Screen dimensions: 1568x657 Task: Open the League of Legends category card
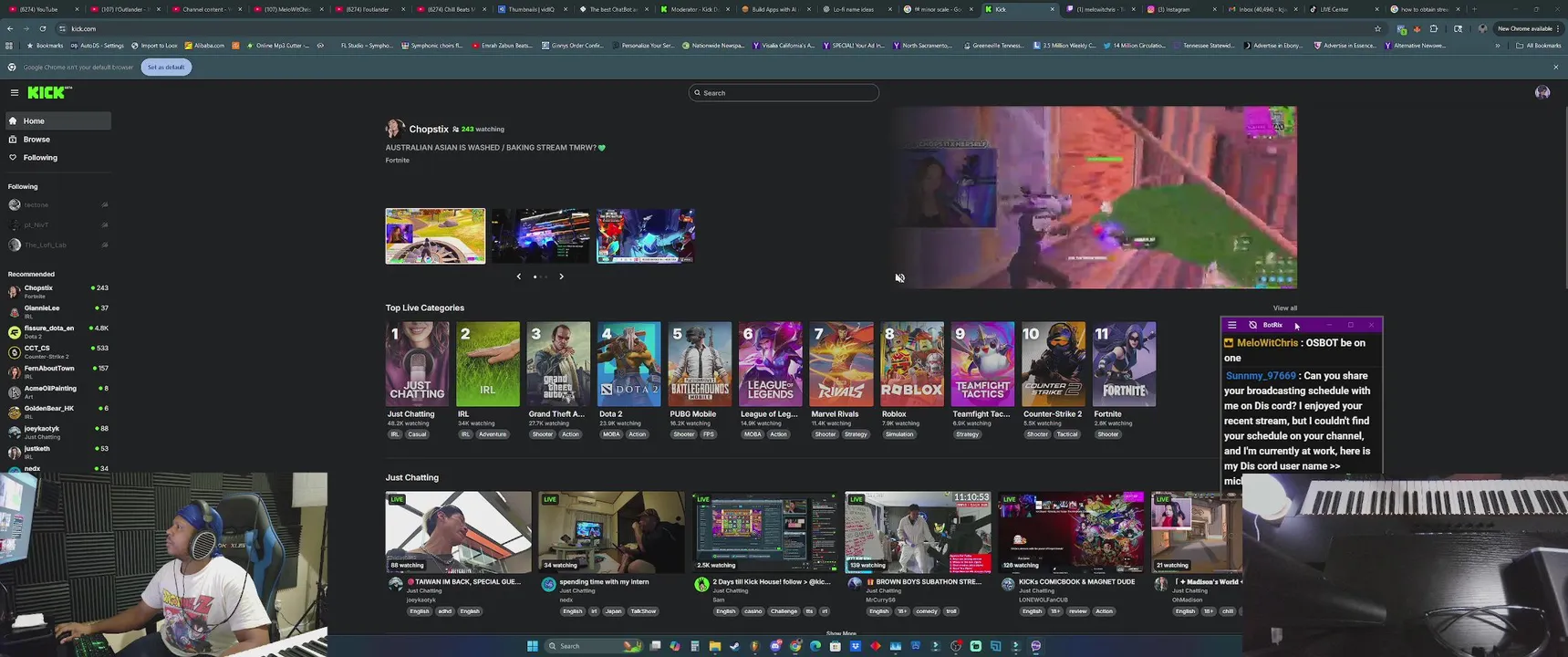pos(770,364)
